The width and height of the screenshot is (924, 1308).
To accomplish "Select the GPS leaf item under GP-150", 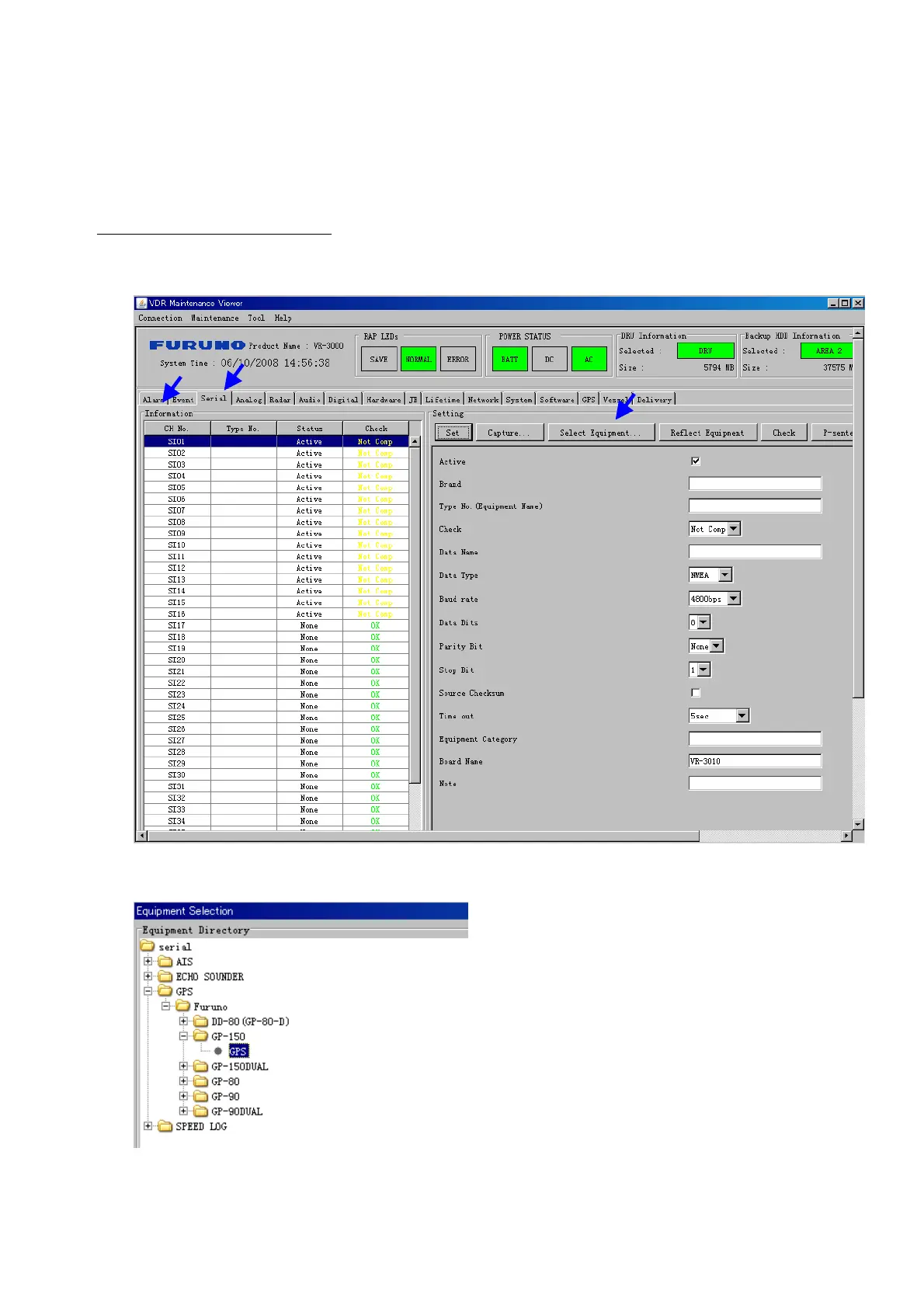I will [x=238, y=1051].
